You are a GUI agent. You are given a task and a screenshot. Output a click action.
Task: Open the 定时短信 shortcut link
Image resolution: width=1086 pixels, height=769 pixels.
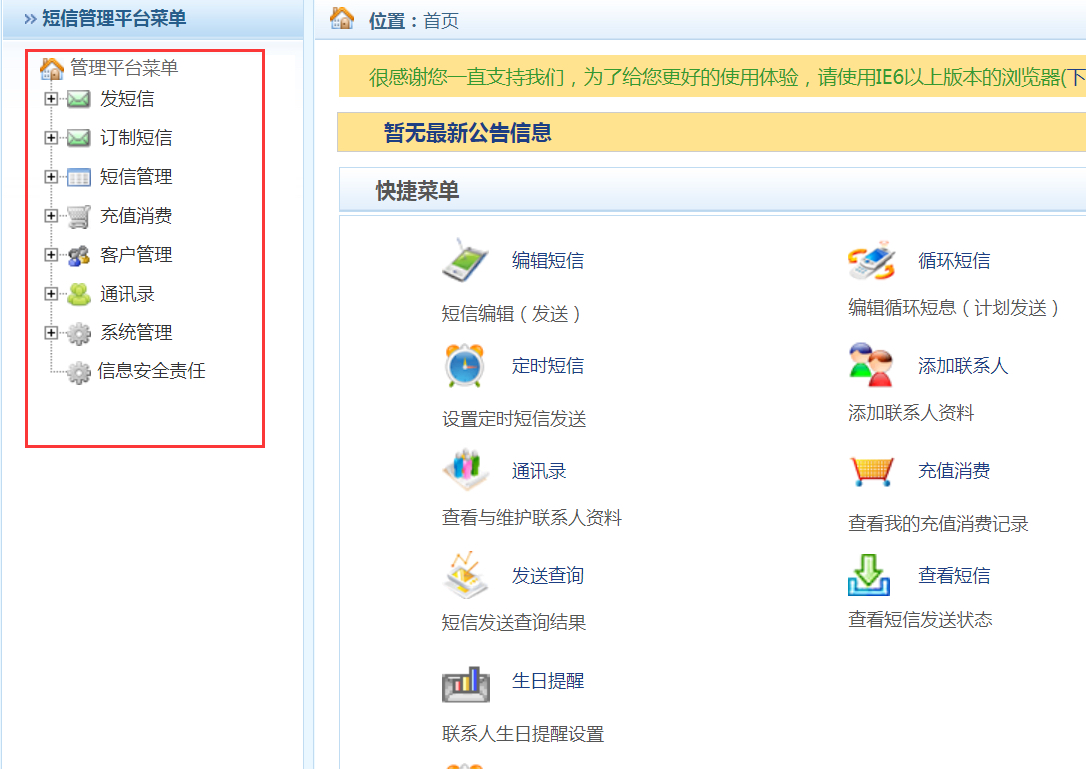pos(548,366)
